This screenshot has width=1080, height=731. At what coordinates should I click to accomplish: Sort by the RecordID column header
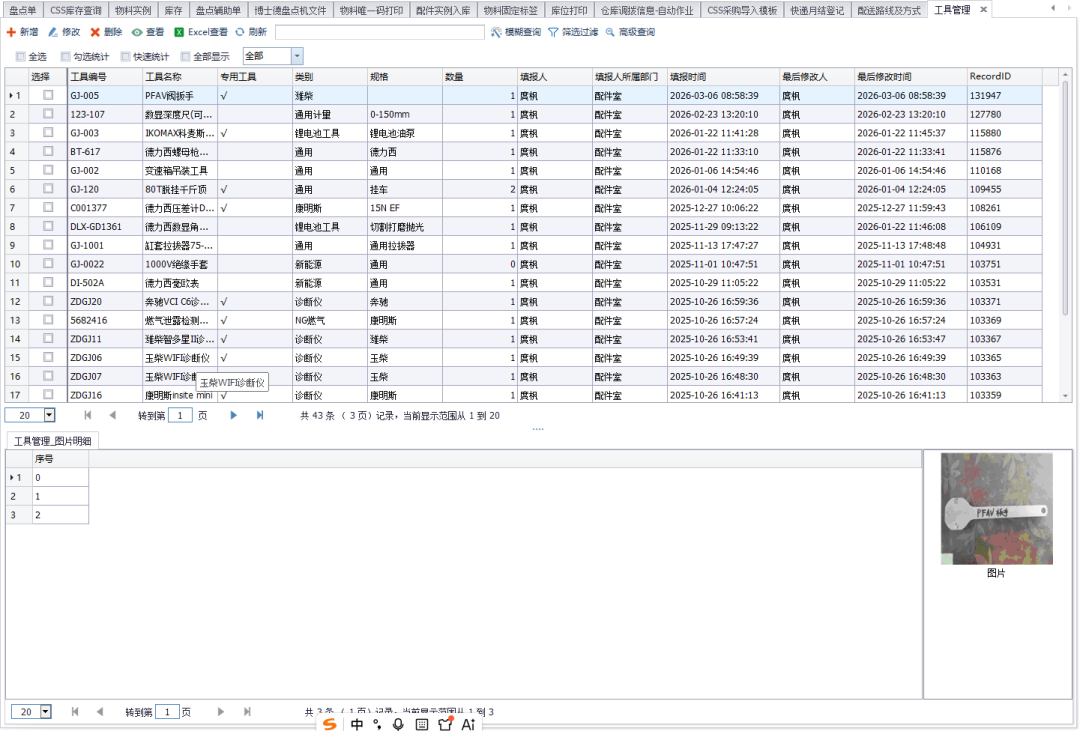[x=1004, y=76]
